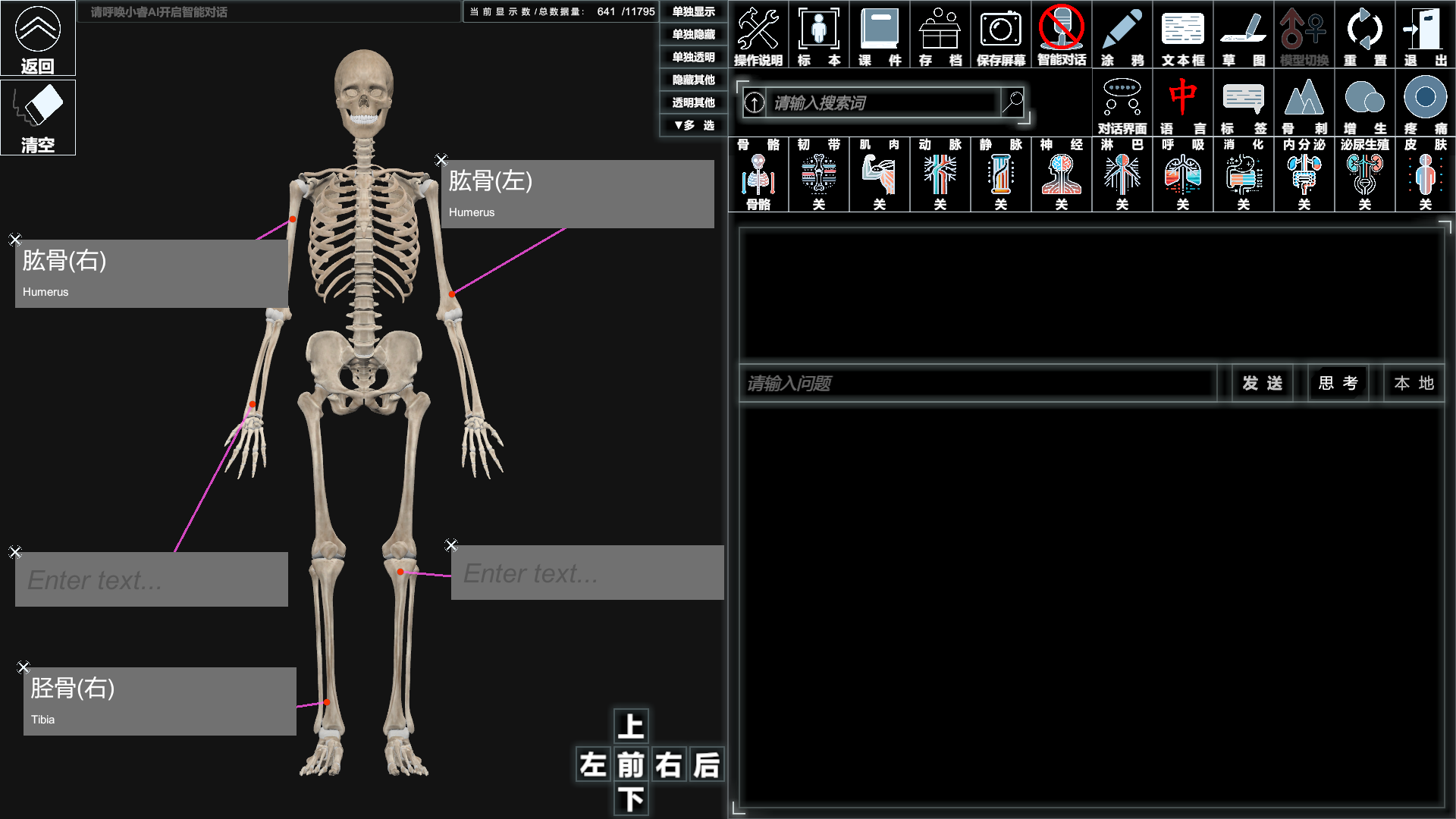Toggle the 骨骼 skeleton system layer
Screen dimensions: 1456x819
click(758, 174)
